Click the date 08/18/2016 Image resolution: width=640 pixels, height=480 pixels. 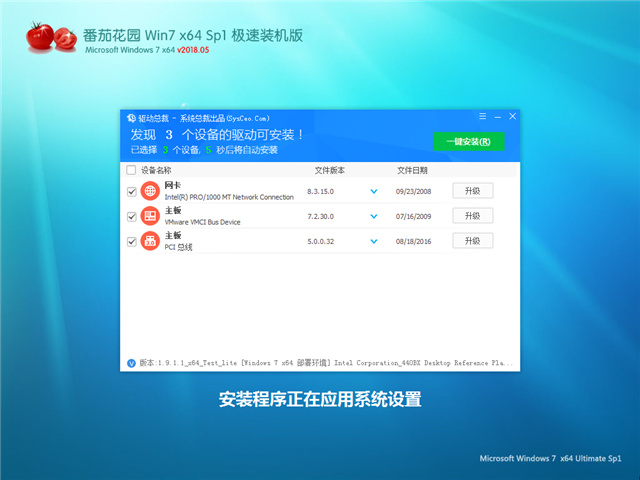413,242
